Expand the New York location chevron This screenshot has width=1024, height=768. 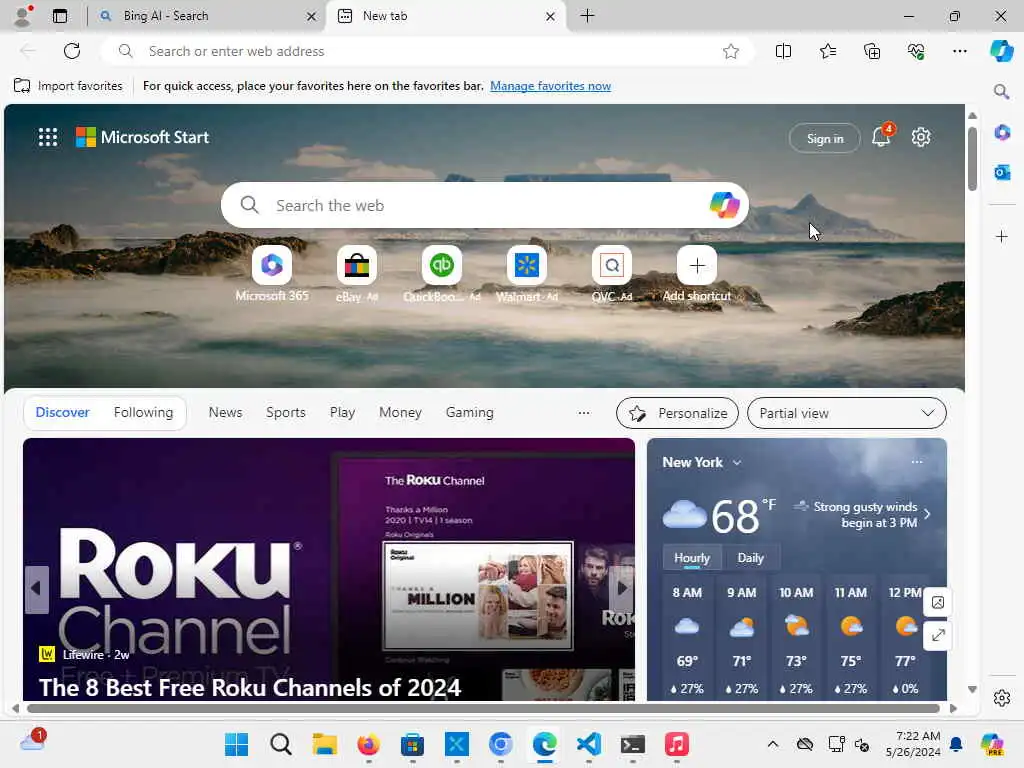[x=737, y=462]
